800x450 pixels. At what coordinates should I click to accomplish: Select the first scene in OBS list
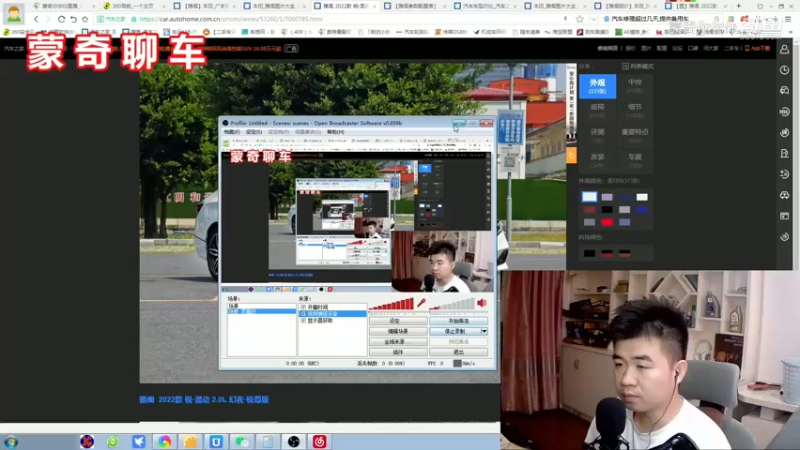261,306
